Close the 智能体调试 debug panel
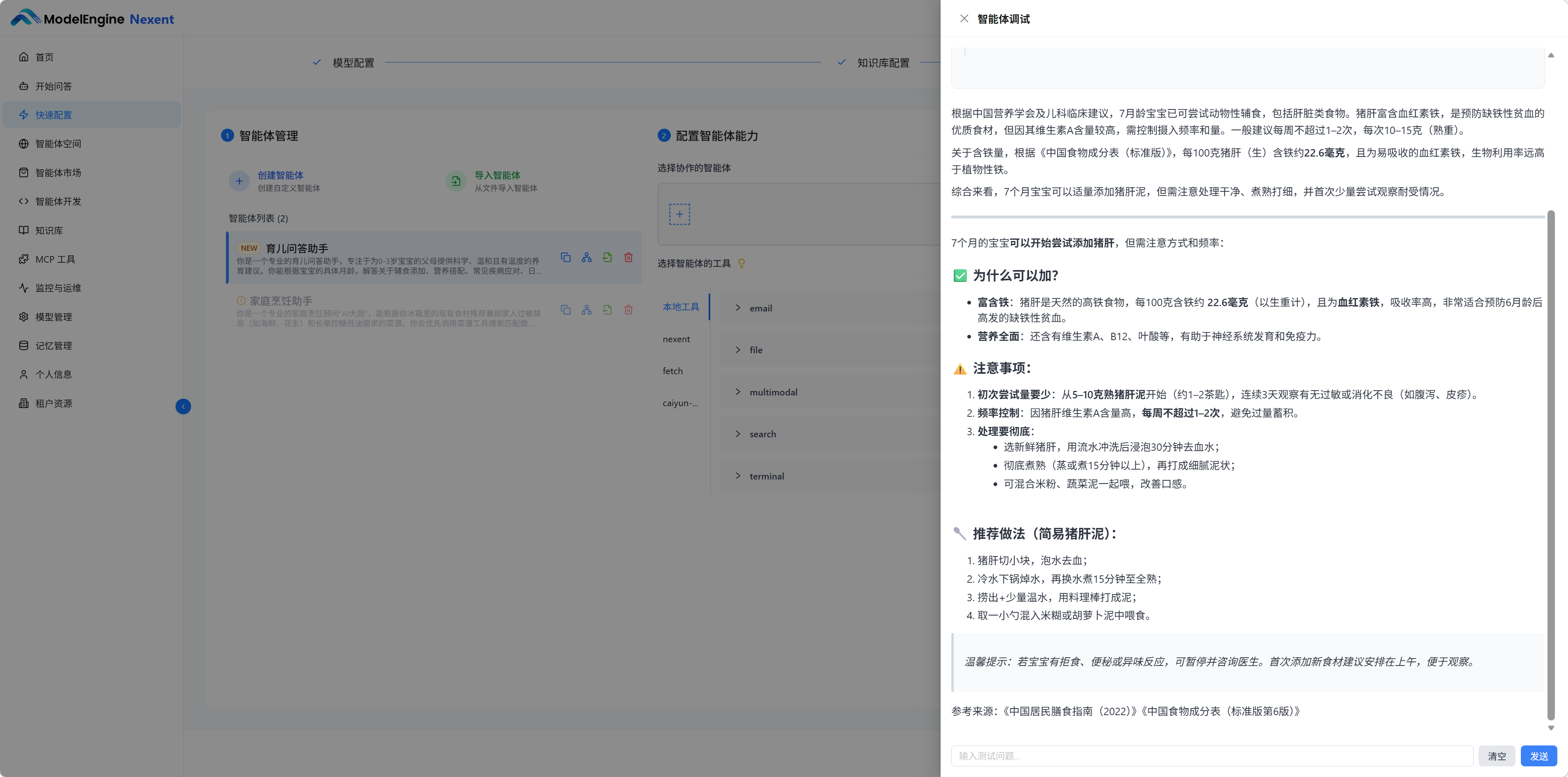Image resolution: width=1568 pixels, height=777 pixels. click(x=964, y=19)
